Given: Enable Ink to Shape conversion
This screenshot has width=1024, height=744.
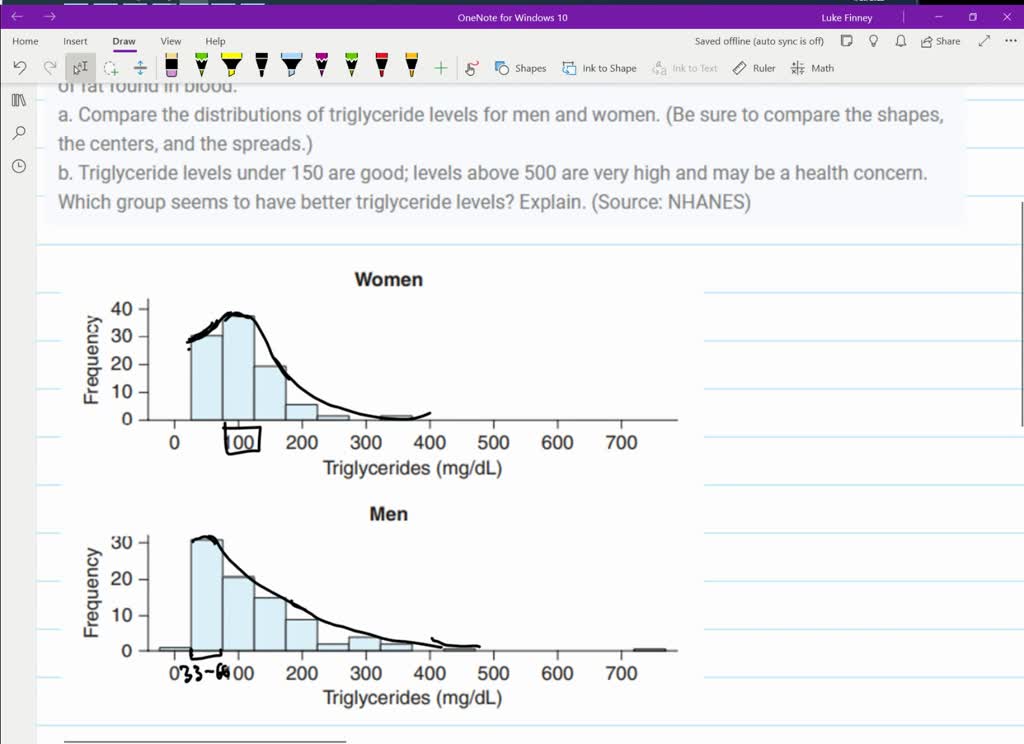Looking at the screenshot, I should [x=600, y=67].
